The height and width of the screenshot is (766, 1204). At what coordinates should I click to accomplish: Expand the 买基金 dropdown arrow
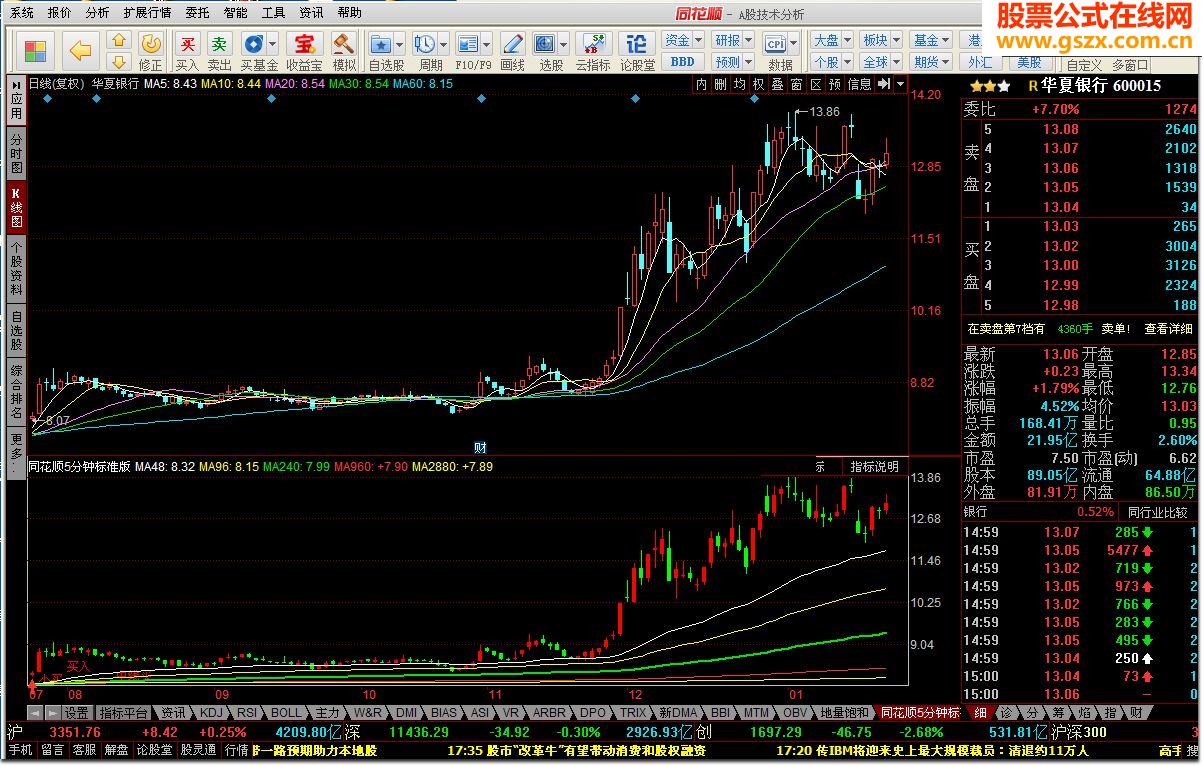pyautogui.click(x=272, y=44)
